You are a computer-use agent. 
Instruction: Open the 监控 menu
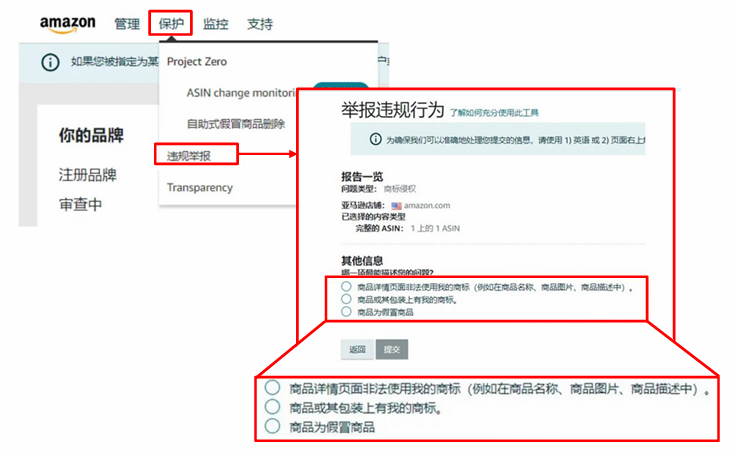click(x=216, y=24)
